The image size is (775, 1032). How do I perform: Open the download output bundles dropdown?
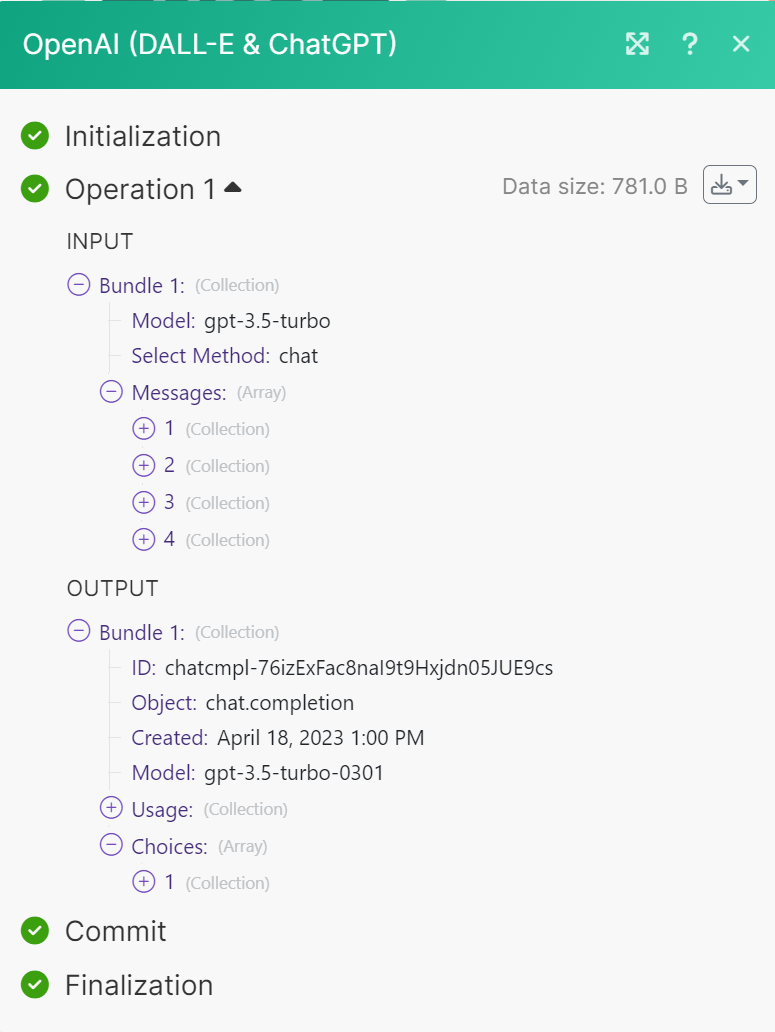pos(729,185)
